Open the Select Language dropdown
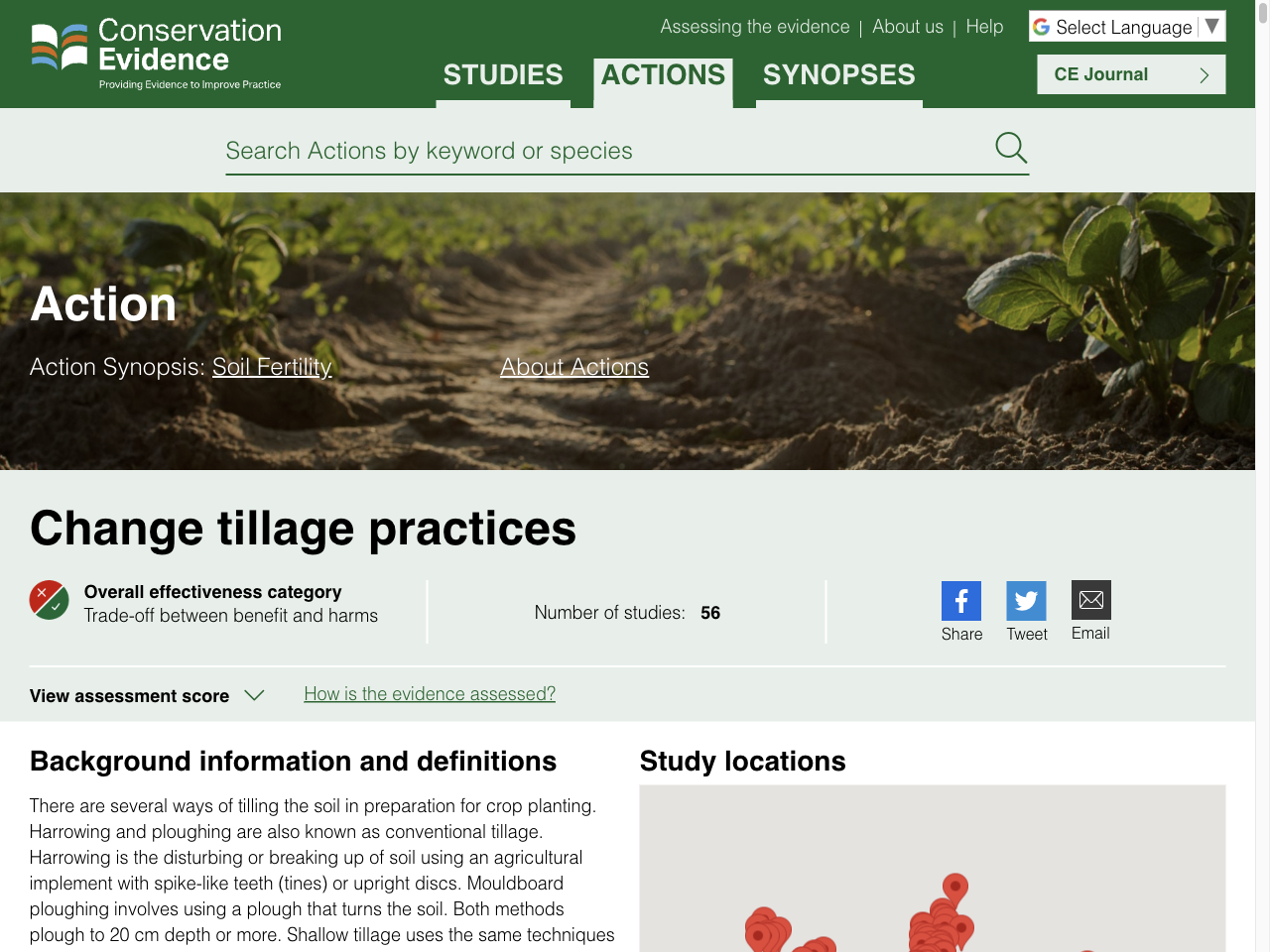Viewport: 1270px width, 952px height. tap(1126, 26)
